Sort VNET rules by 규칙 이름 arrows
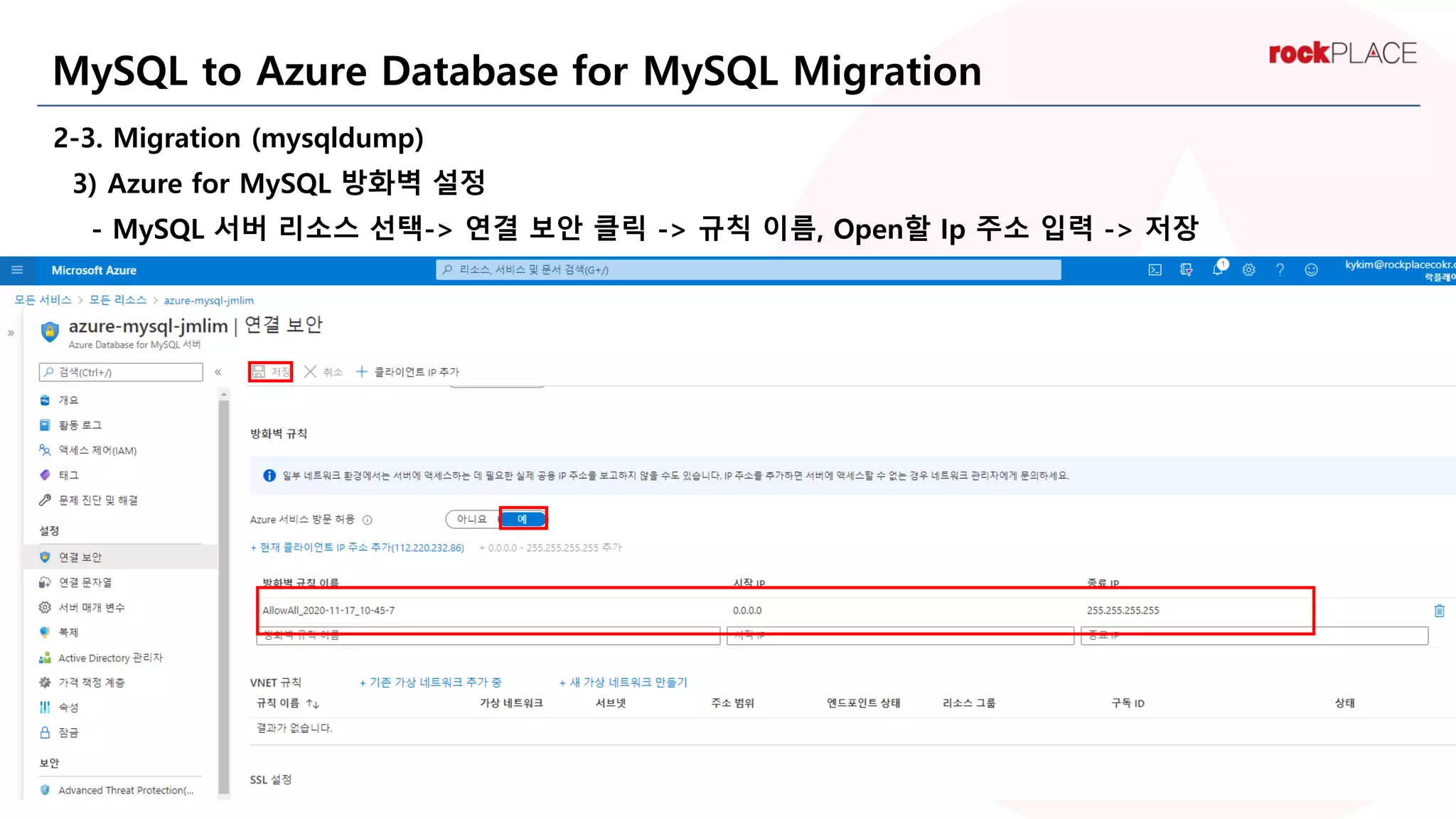The image size is (1456, 819). (313, 703)
